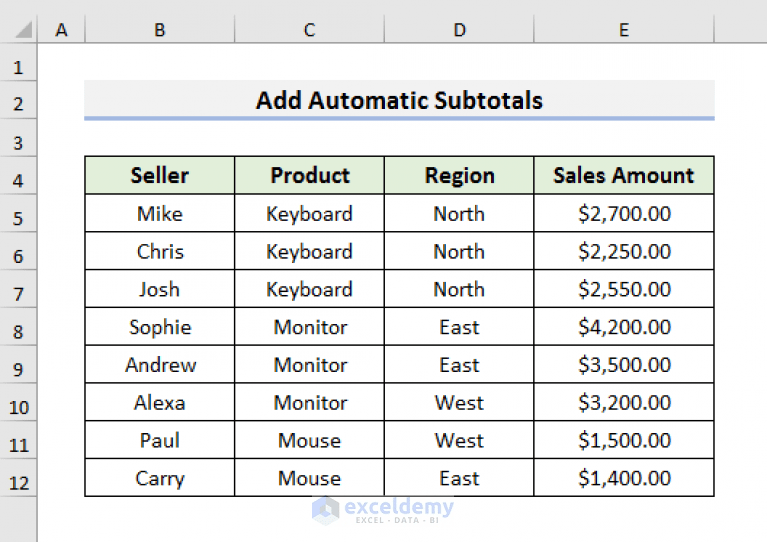The image size is (767, 542).
Task: Select Carry's 'East' region cell
Action: click(x=459, y=478)
